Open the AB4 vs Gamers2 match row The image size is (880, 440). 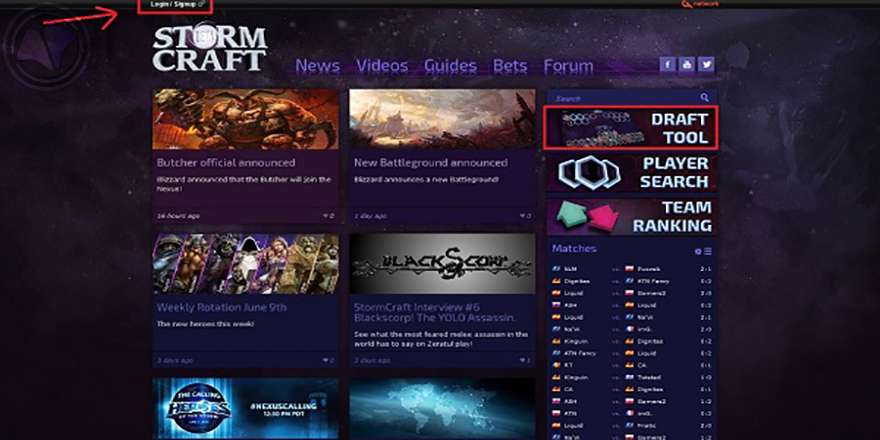[x=632, y=401]
